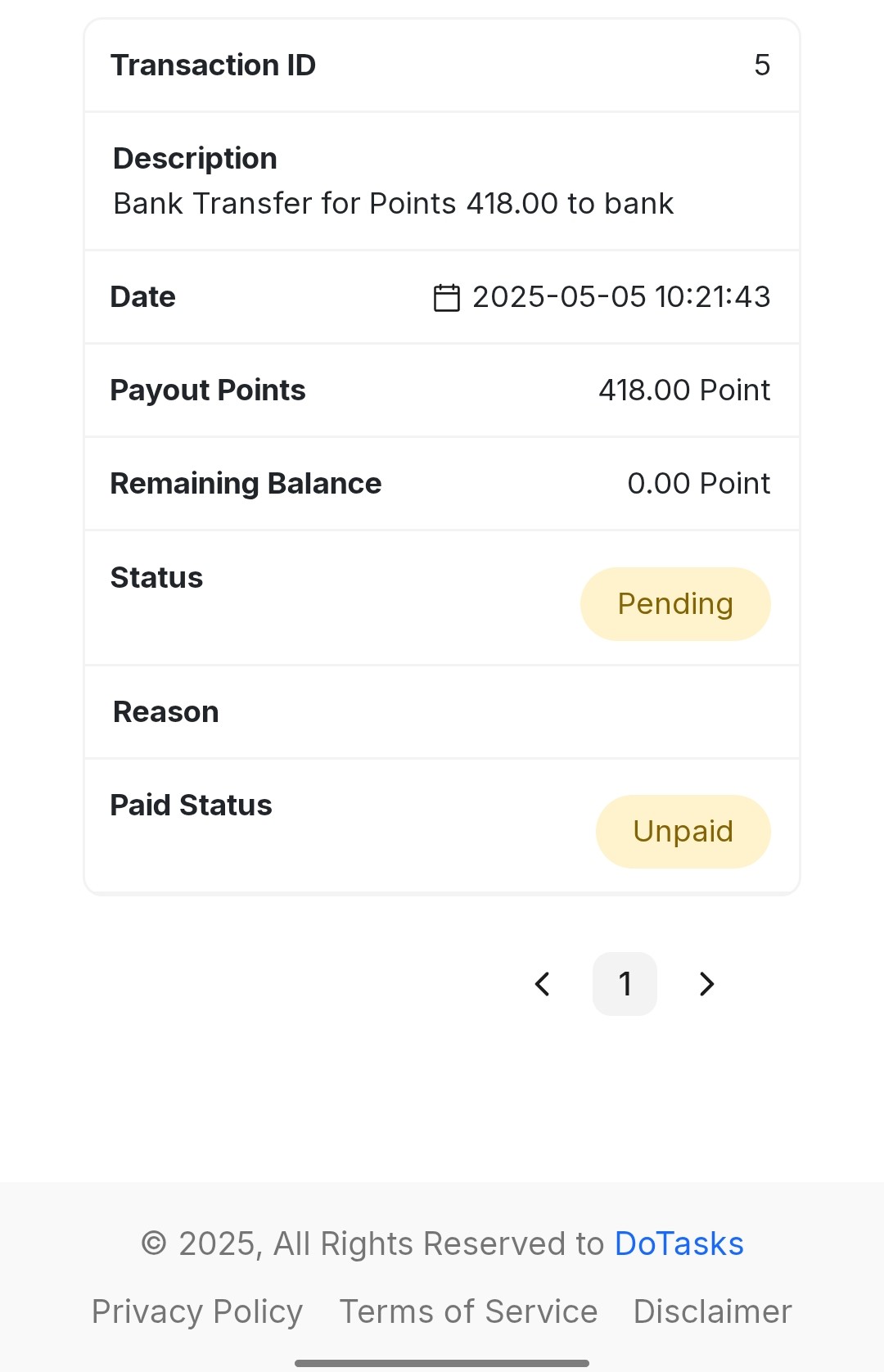
Task: Click the calendar icon beside the date
Action: coord(446,298)
